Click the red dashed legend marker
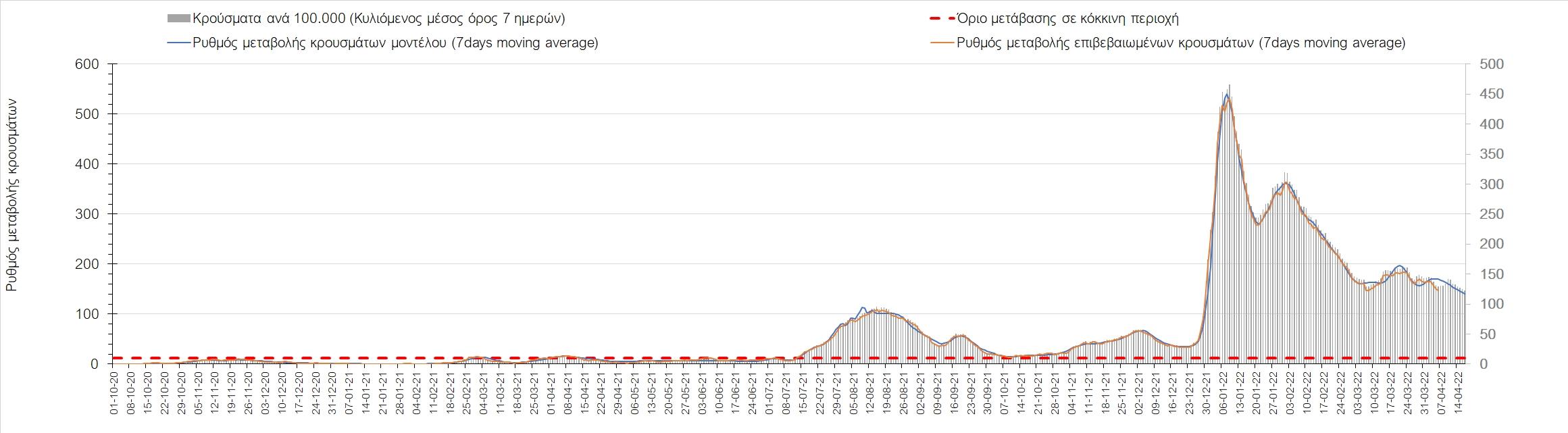The width and height of the screenshot is (1568, 433). (942, 19)
